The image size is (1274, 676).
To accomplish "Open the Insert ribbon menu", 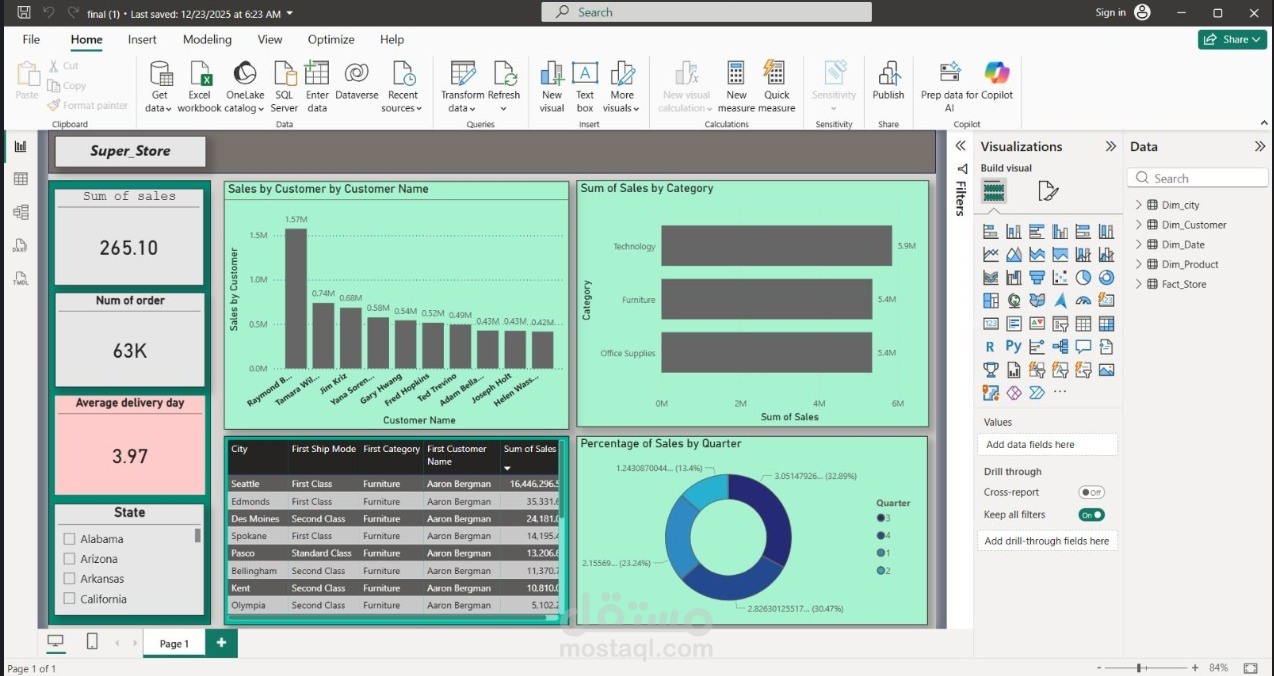I will click(x=142, y=39).
